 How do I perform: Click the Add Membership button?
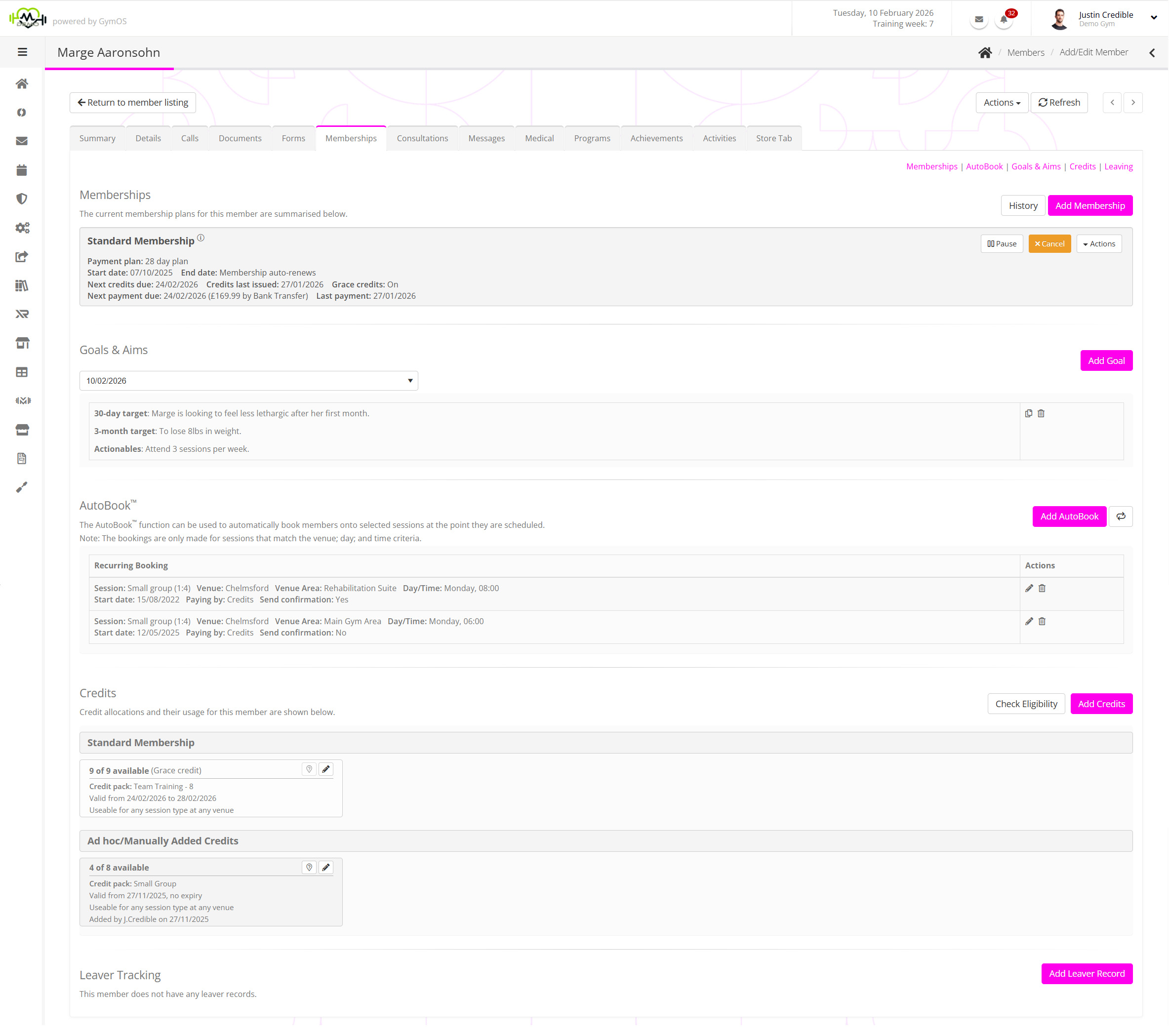tap(1089, 206)
